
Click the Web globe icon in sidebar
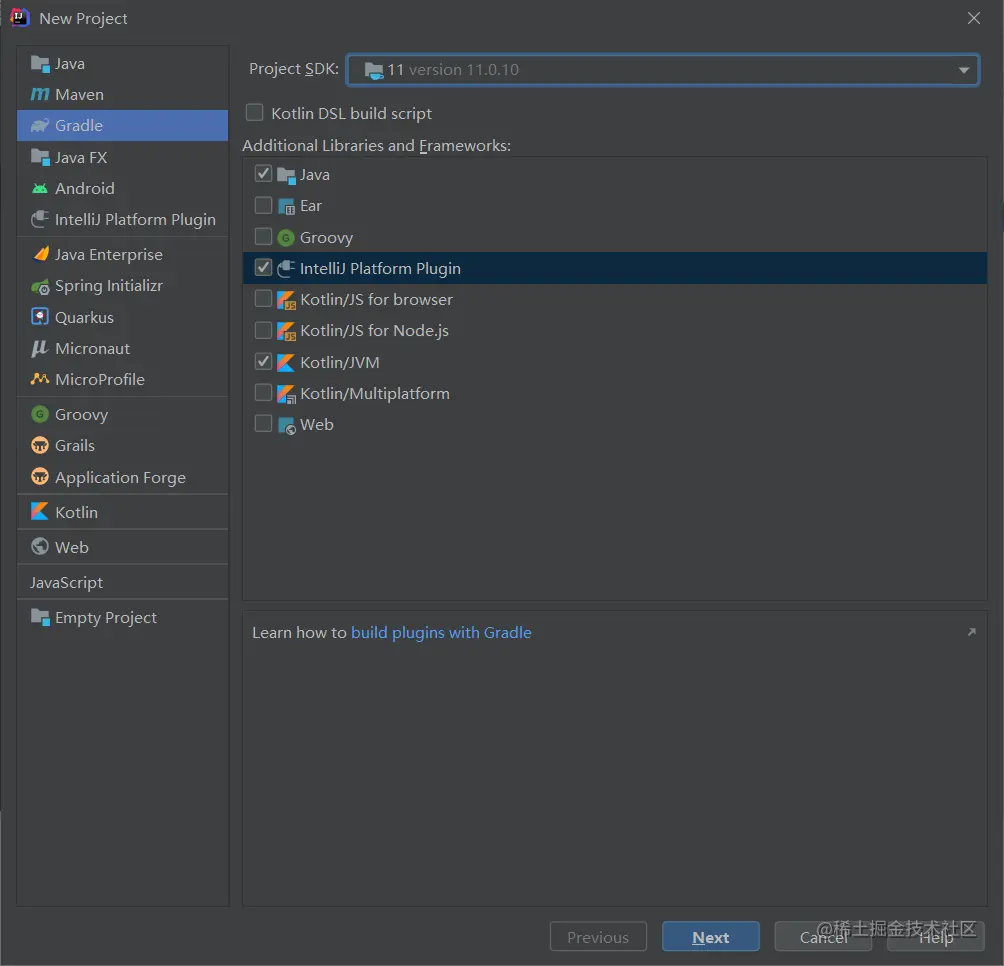(40, 547)
